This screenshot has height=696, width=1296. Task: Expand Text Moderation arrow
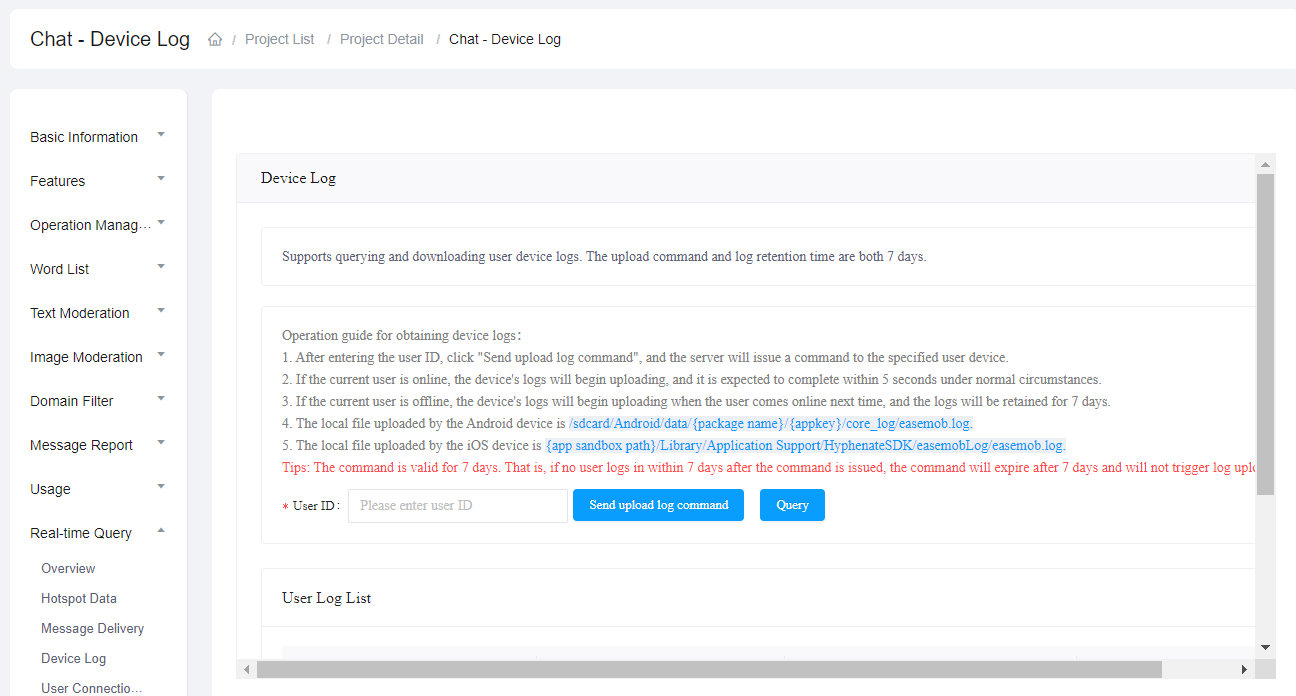[x=161, y=310]
